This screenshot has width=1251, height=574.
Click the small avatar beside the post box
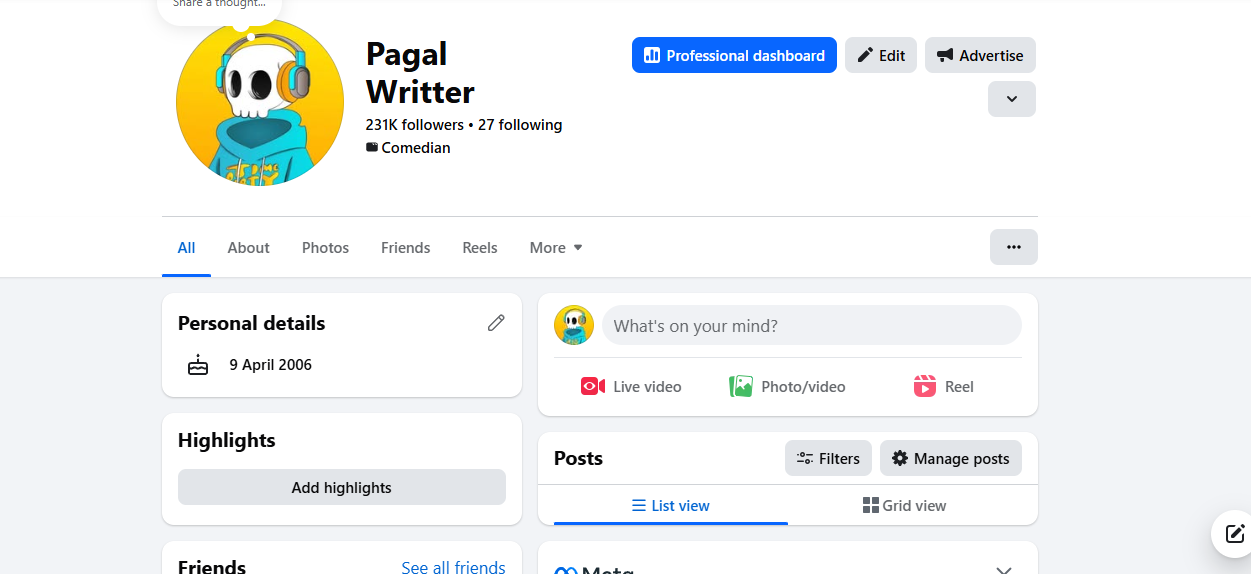tap(574, 326)
